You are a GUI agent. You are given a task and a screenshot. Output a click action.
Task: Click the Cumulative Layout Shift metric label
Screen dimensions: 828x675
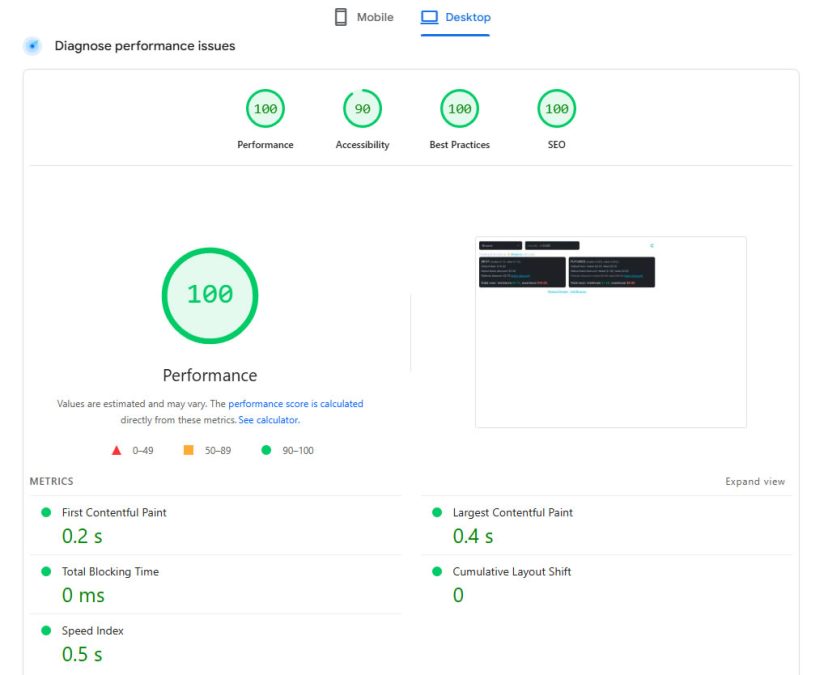pos(512,571)
